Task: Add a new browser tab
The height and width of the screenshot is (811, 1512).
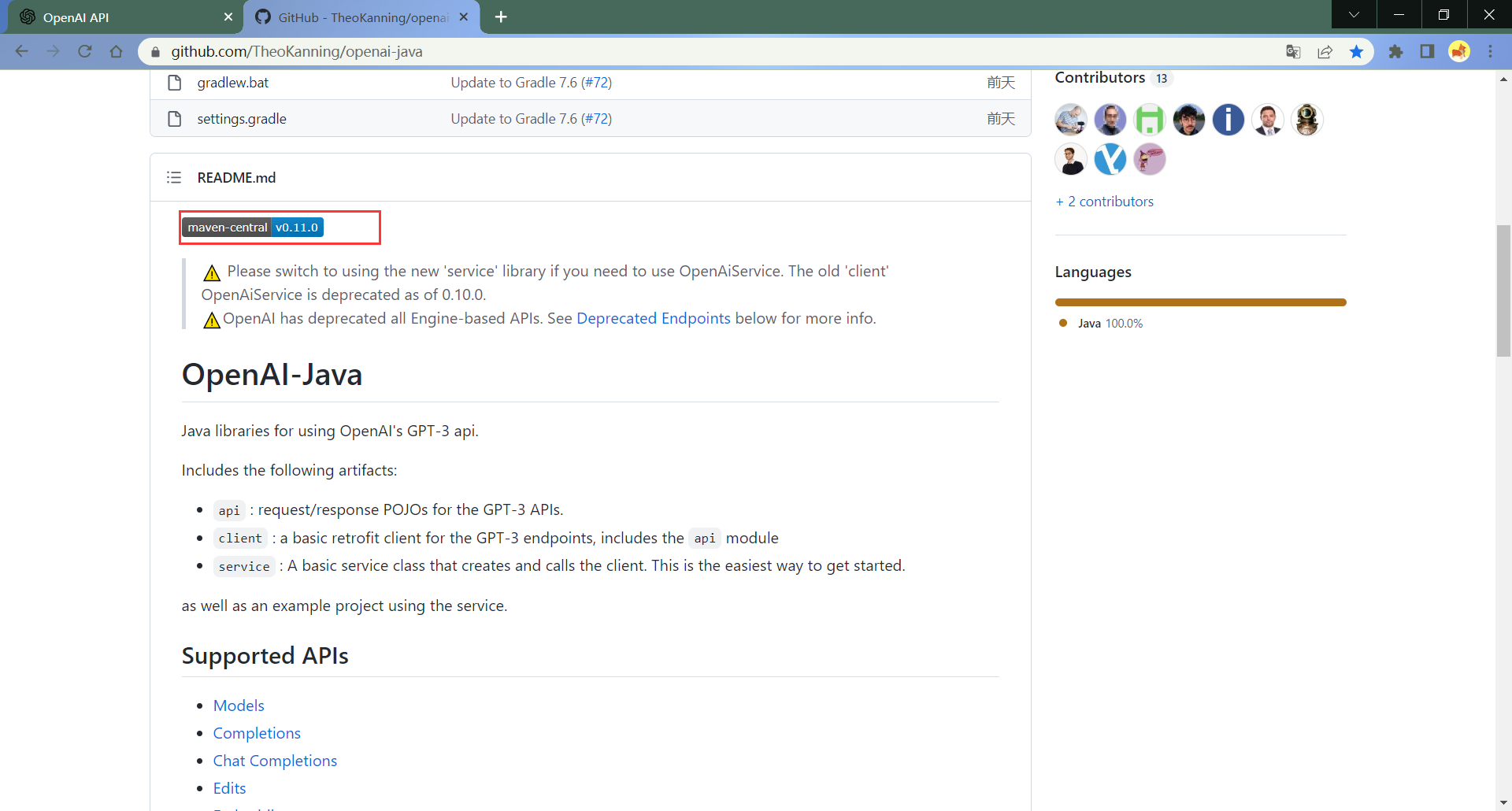Action: [x=501, y=17]
